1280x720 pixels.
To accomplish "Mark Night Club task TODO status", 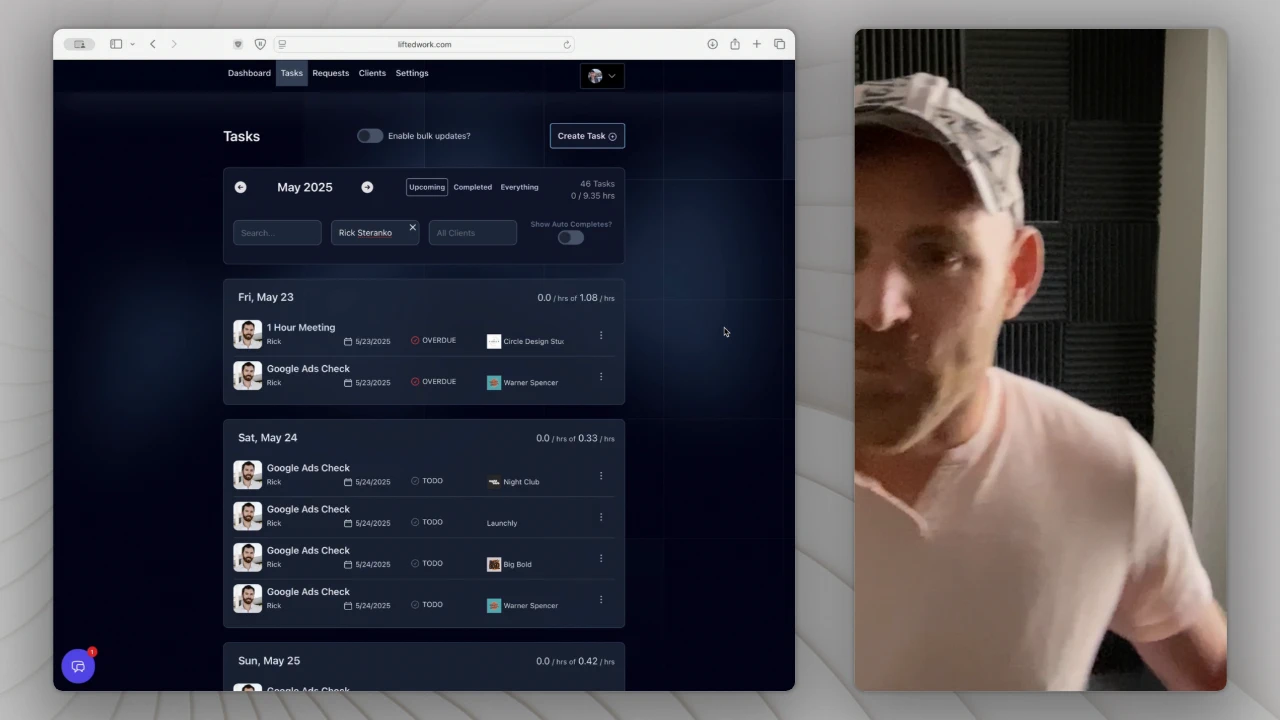I will [427, 481].
